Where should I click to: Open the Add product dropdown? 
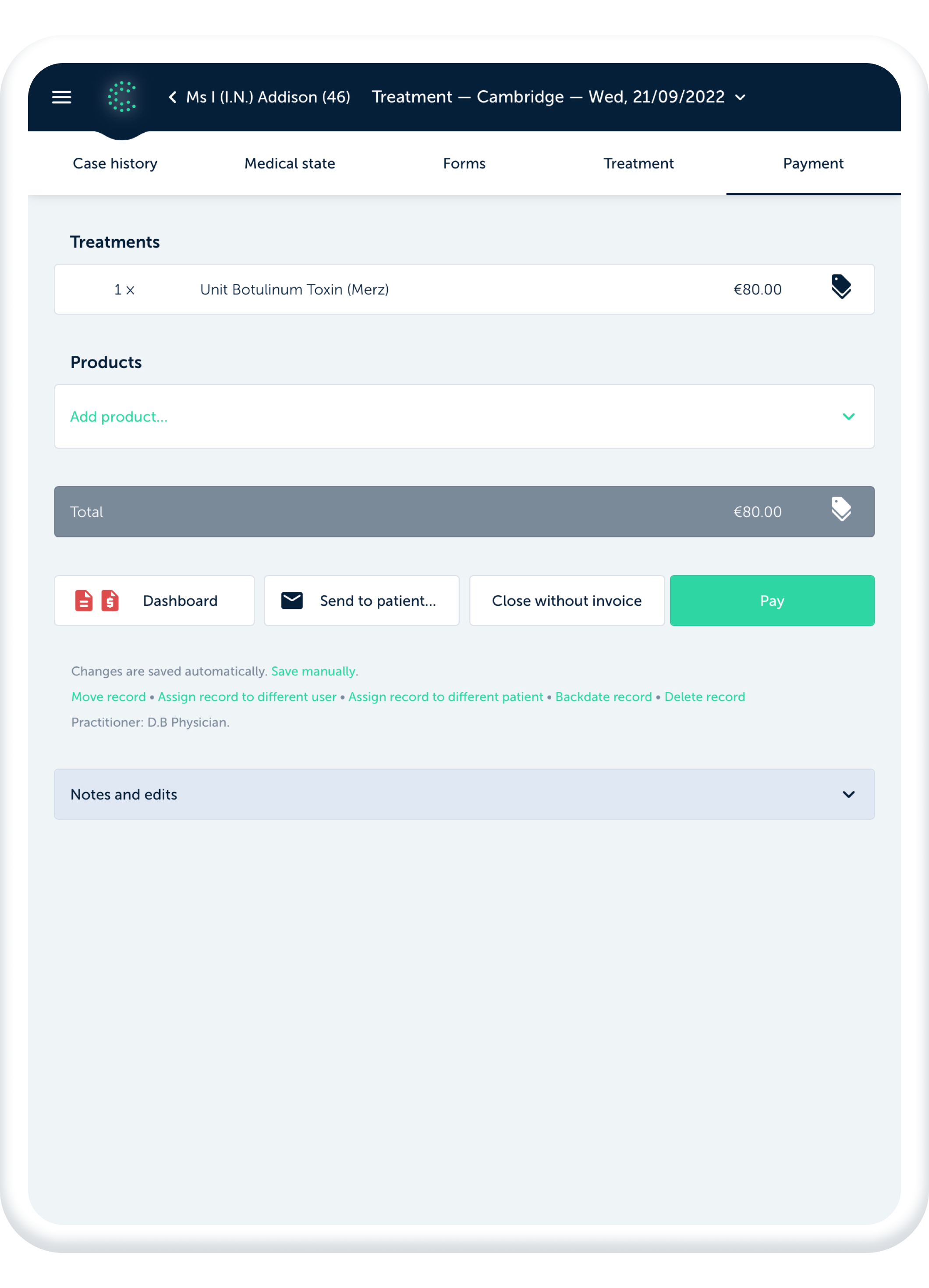tap(464, 416)
